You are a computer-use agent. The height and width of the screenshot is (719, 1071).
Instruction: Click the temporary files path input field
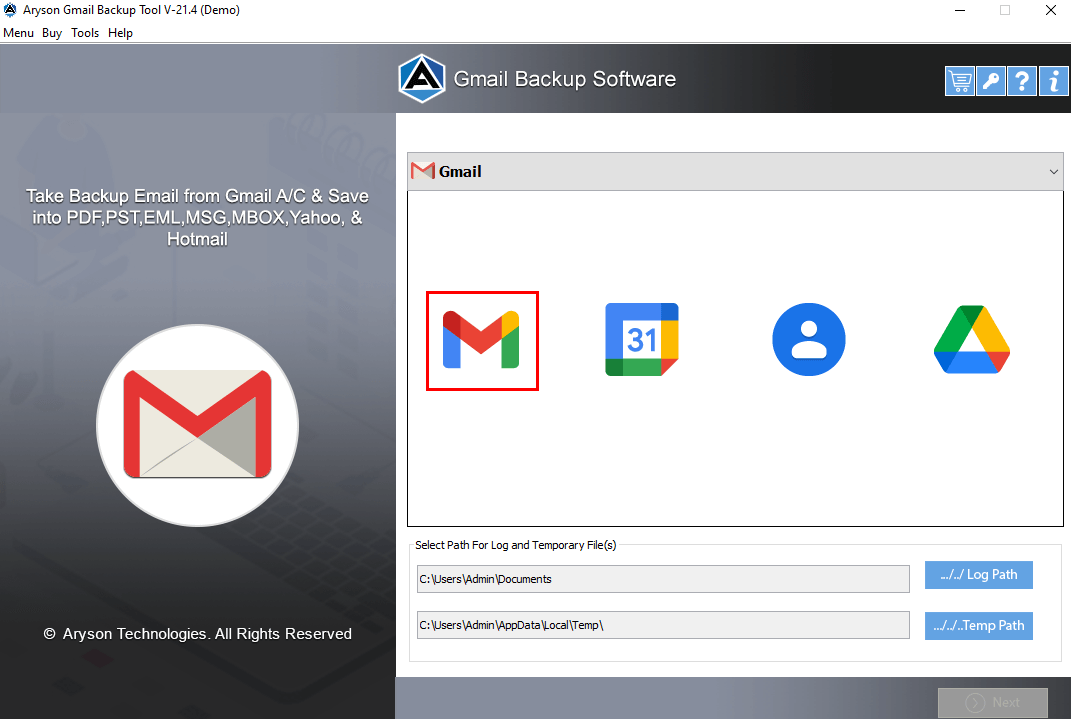click(663, 624)
